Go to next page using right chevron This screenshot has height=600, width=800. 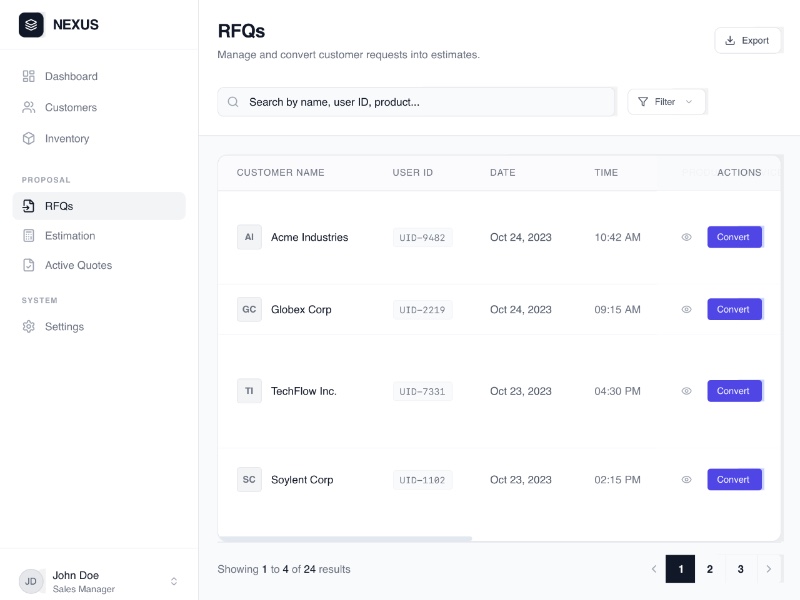pos(768,569)
